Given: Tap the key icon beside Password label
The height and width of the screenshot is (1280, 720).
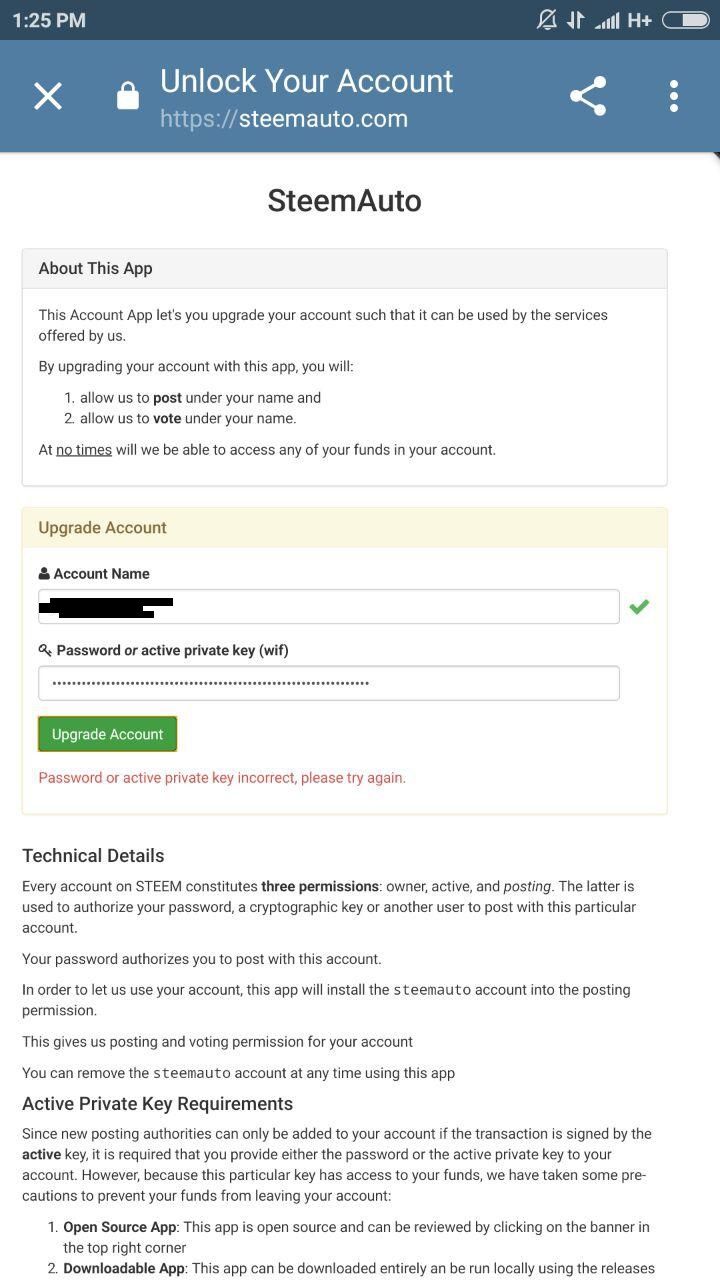Looking at the screenshot, I should 45,650.
